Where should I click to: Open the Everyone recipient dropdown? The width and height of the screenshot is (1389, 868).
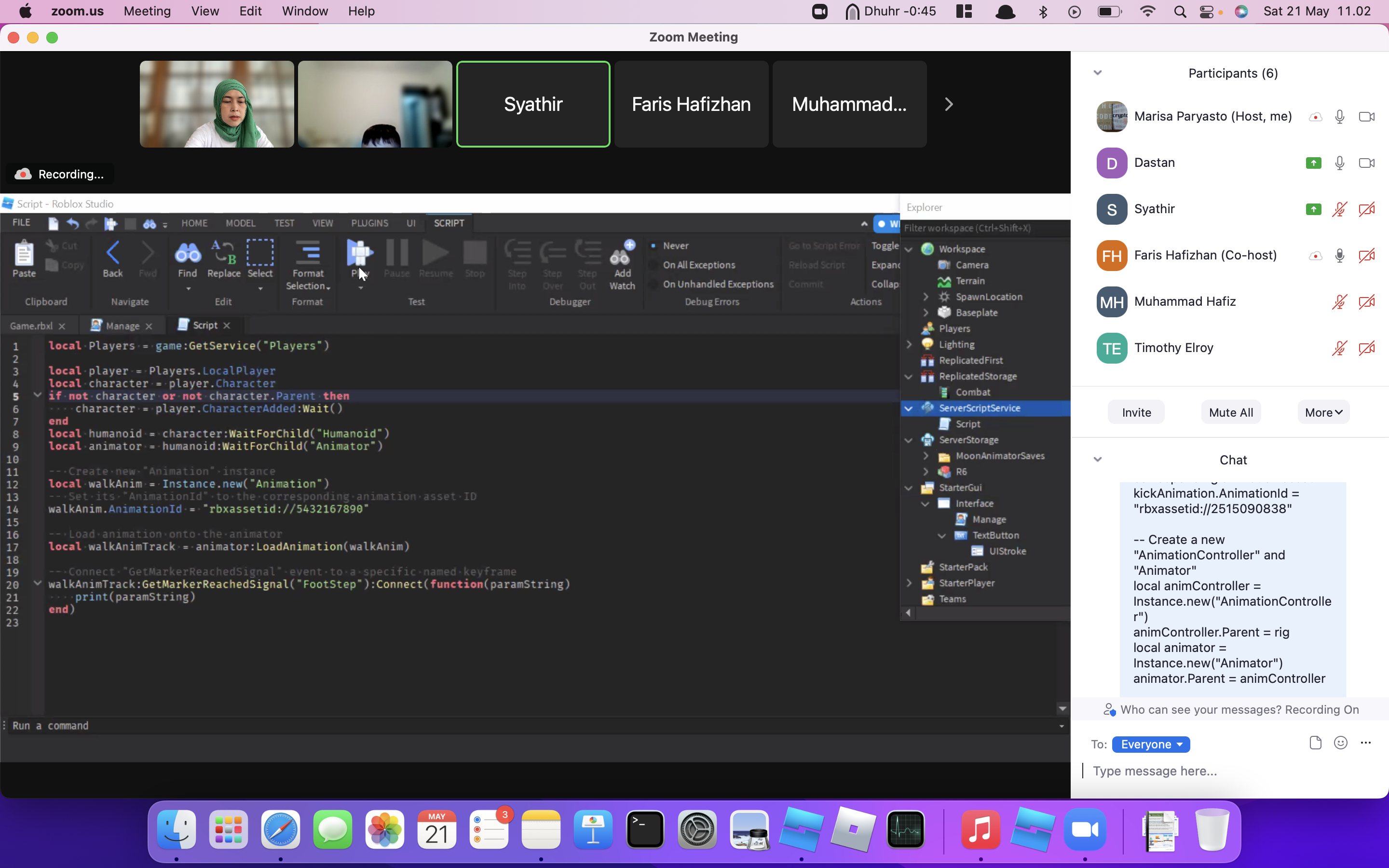tap(1151, 744)
